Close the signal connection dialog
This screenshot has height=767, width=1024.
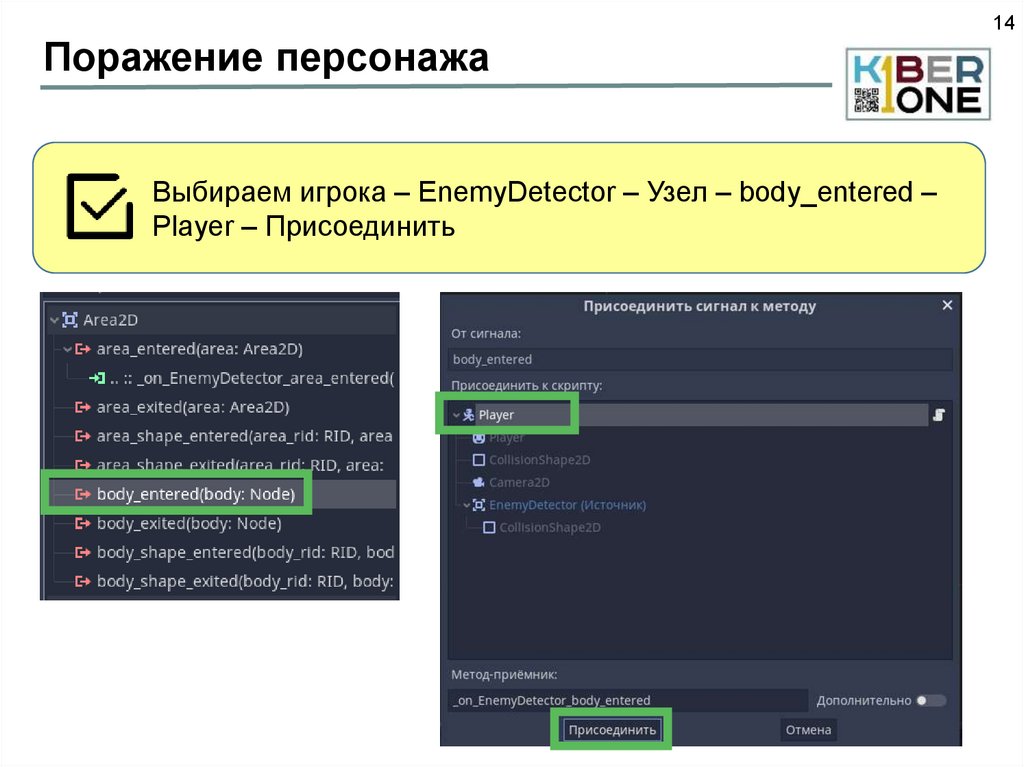click(x=947, y=306)
